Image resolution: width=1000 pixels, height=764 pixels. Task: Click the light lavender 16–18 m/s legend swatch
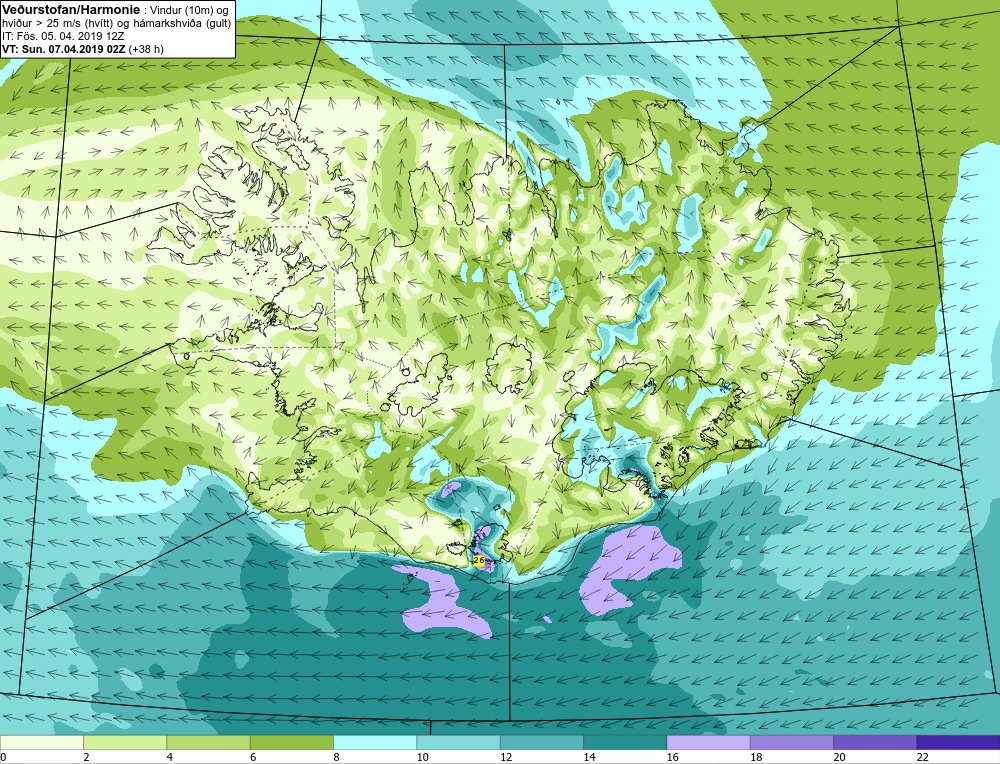[x=709, y=742]
